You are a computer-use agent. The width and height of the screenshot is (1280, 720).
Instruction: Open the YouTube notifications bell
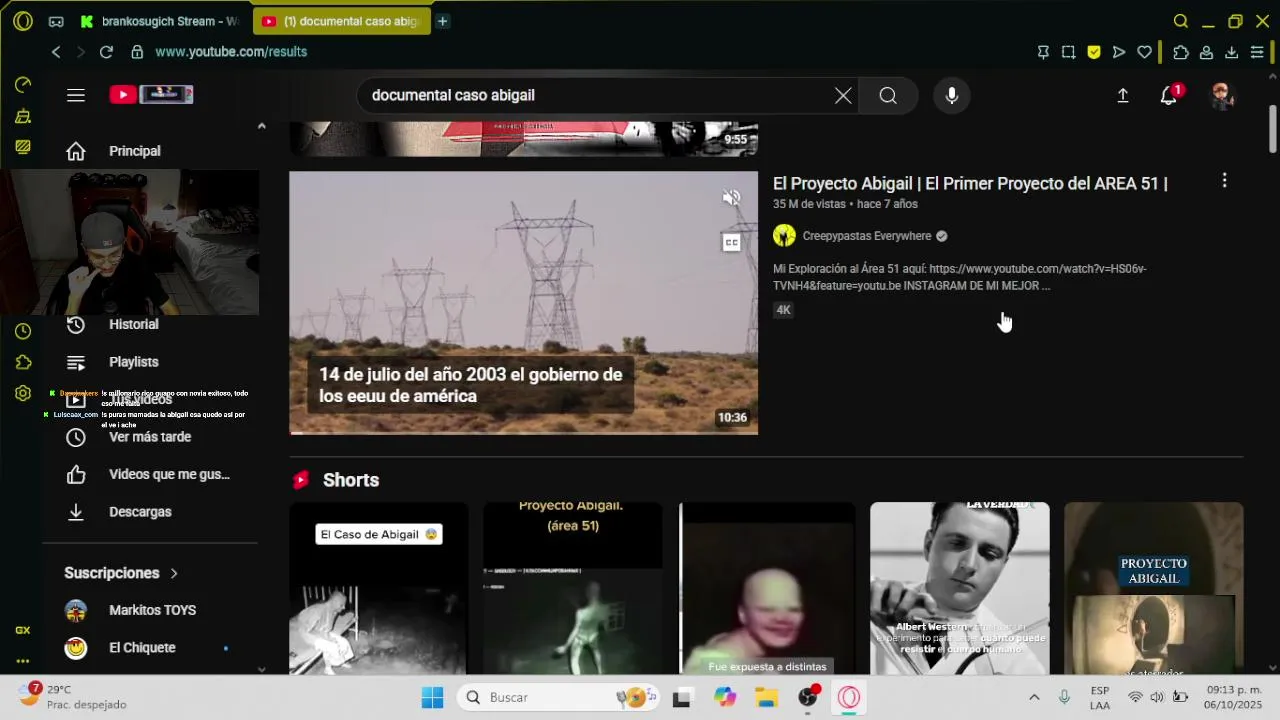1168,95
